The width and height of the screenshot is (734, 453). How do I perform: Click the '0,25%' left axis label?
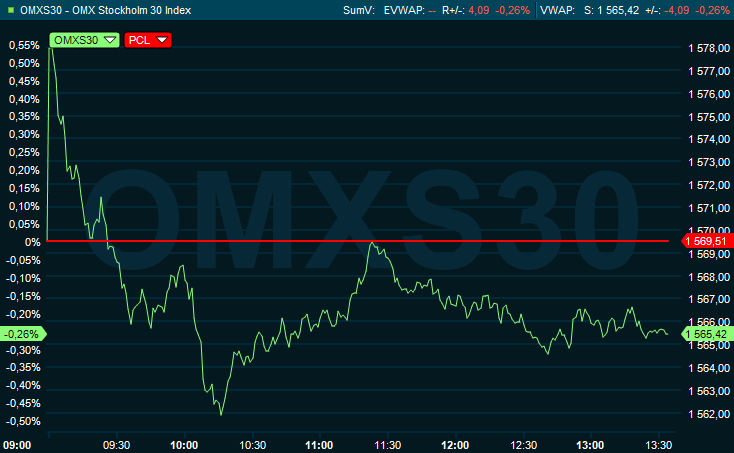pos(24,153)
